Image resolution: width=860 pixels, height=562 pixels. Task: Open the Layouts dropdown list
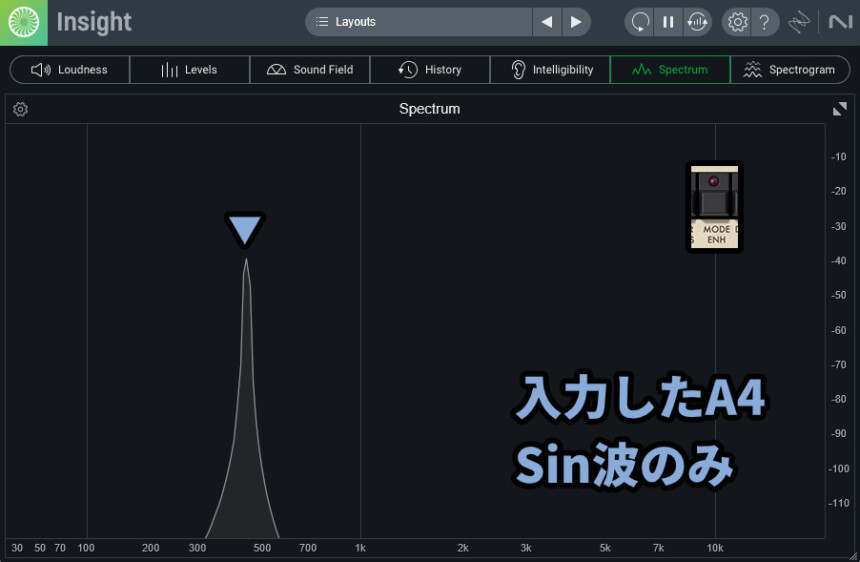tap(418, 22)
